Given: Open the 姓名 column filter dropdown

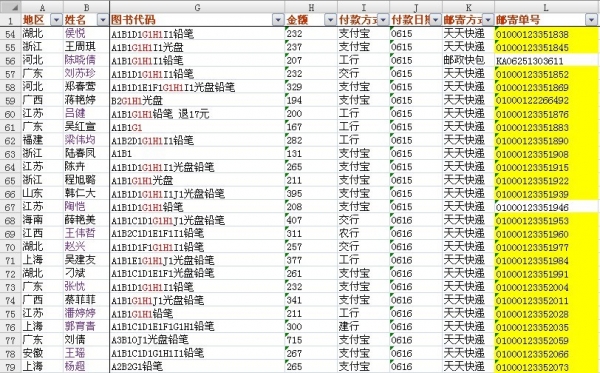Looking at the screenshot, I should click(103, 20).
